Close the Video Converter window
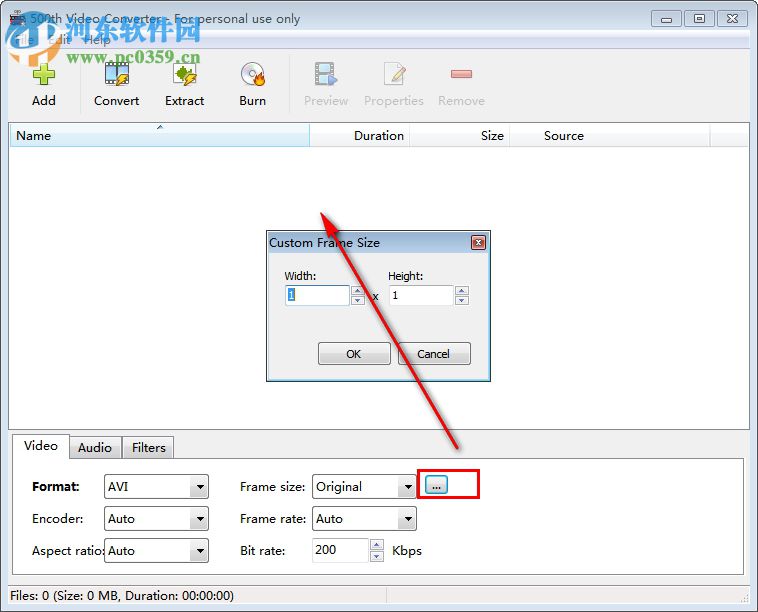 tap(732, 19)
